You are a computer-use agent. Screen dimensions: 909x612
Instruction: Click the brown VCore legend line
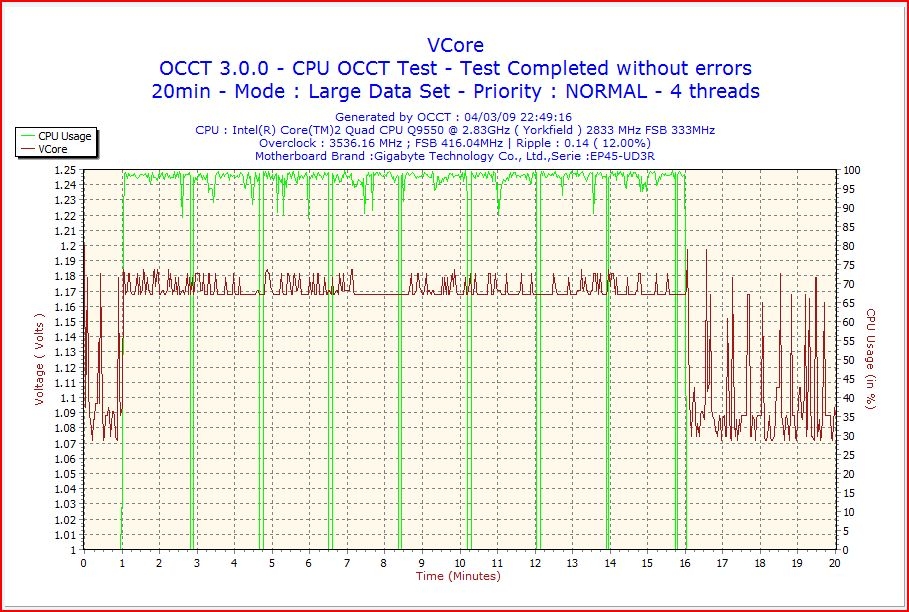click(x=28, y=149)
